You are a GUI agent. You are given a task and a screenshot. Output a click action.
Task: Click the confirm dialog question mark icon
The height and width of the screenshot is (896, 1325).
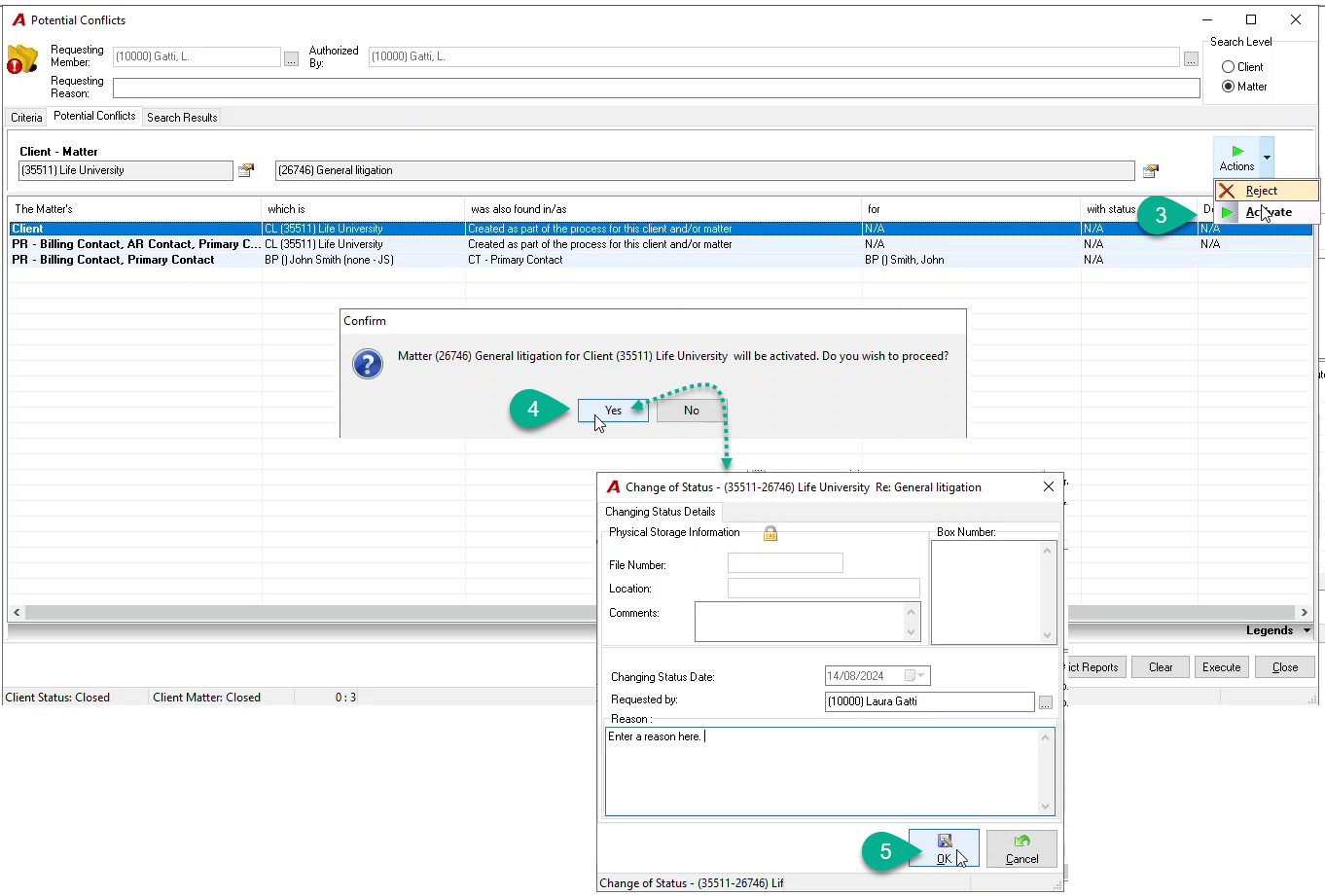click(x=368, y=364)
